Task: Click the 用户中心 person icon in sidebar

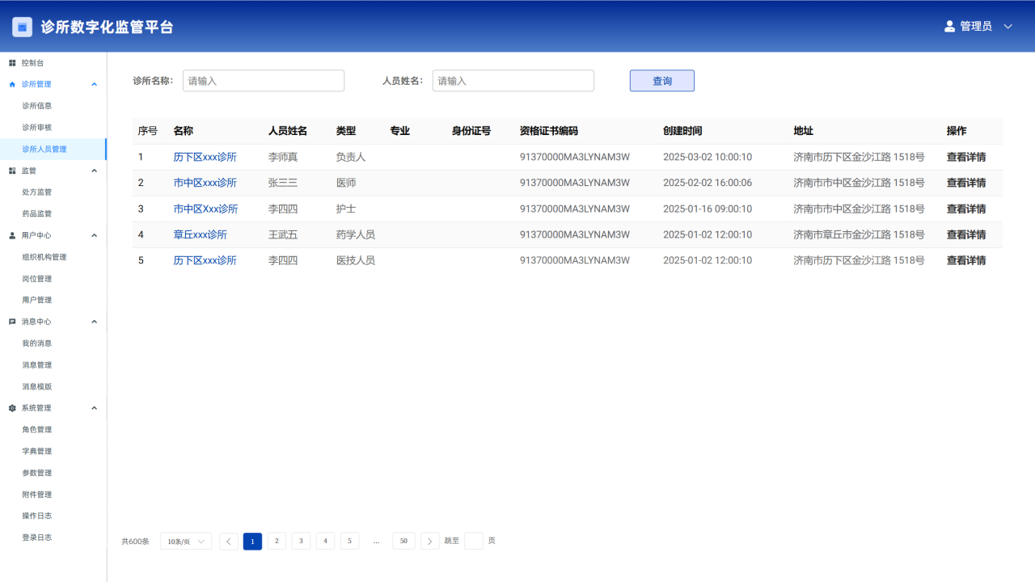Action: pos(12,236)
